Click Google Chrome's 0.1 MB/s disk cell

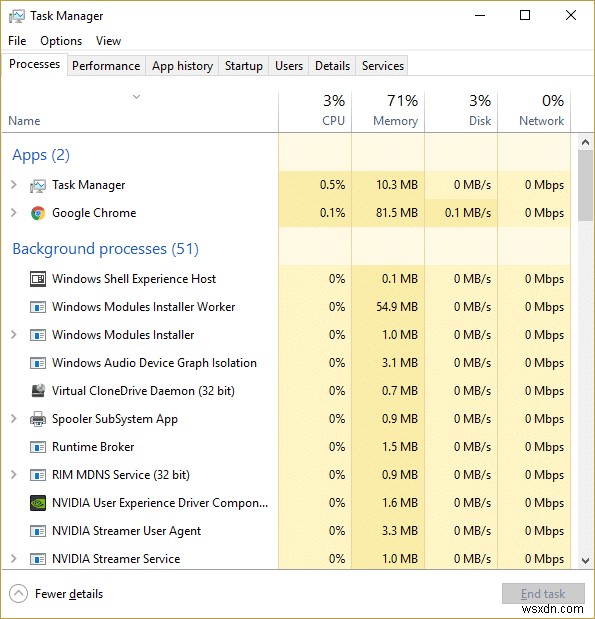(x=461, y=213)
